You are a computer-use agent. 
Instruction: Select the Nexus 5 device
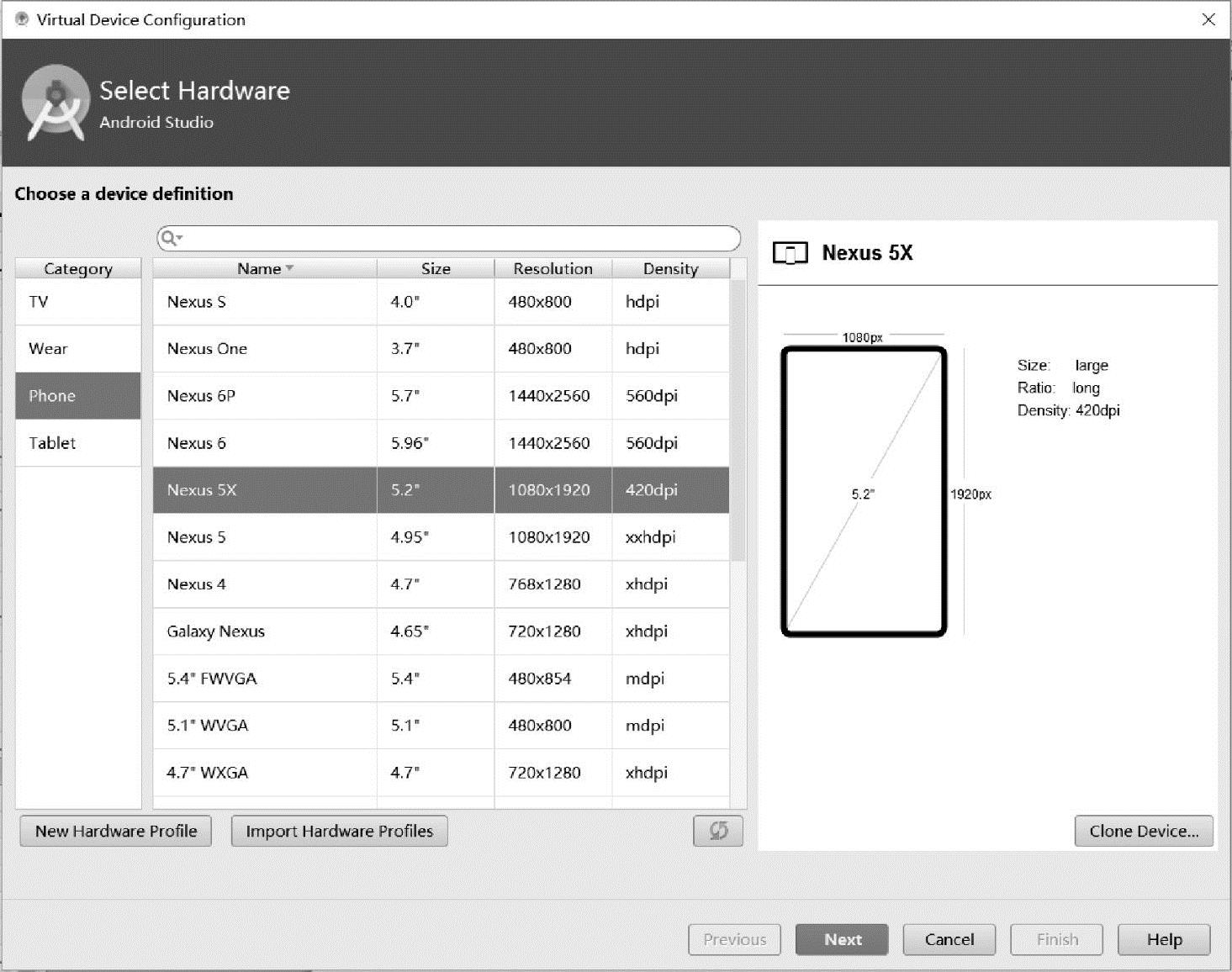click(x=442, y=537)
